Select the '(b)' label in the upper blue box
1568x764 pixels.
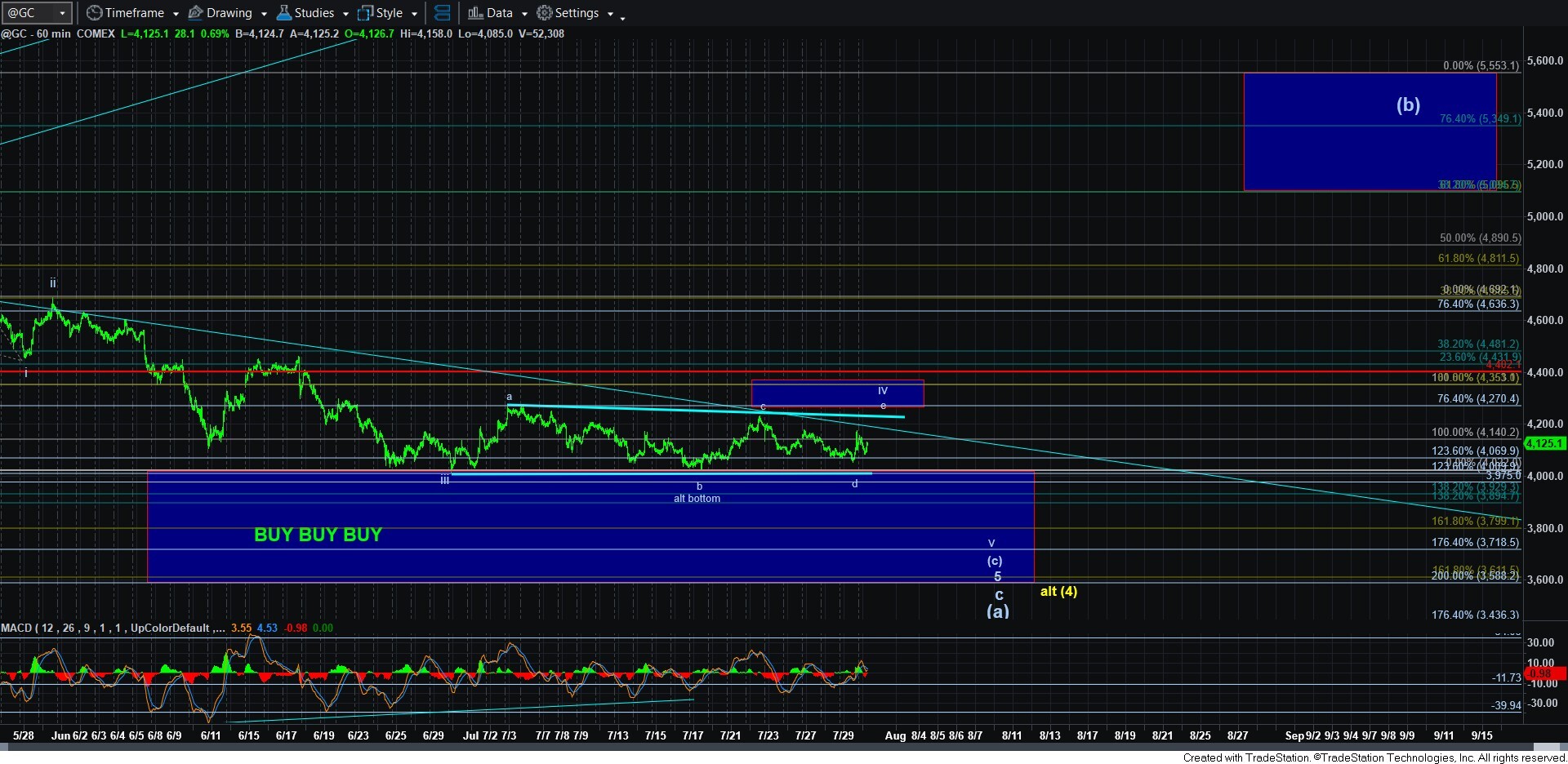[1408, 104]
